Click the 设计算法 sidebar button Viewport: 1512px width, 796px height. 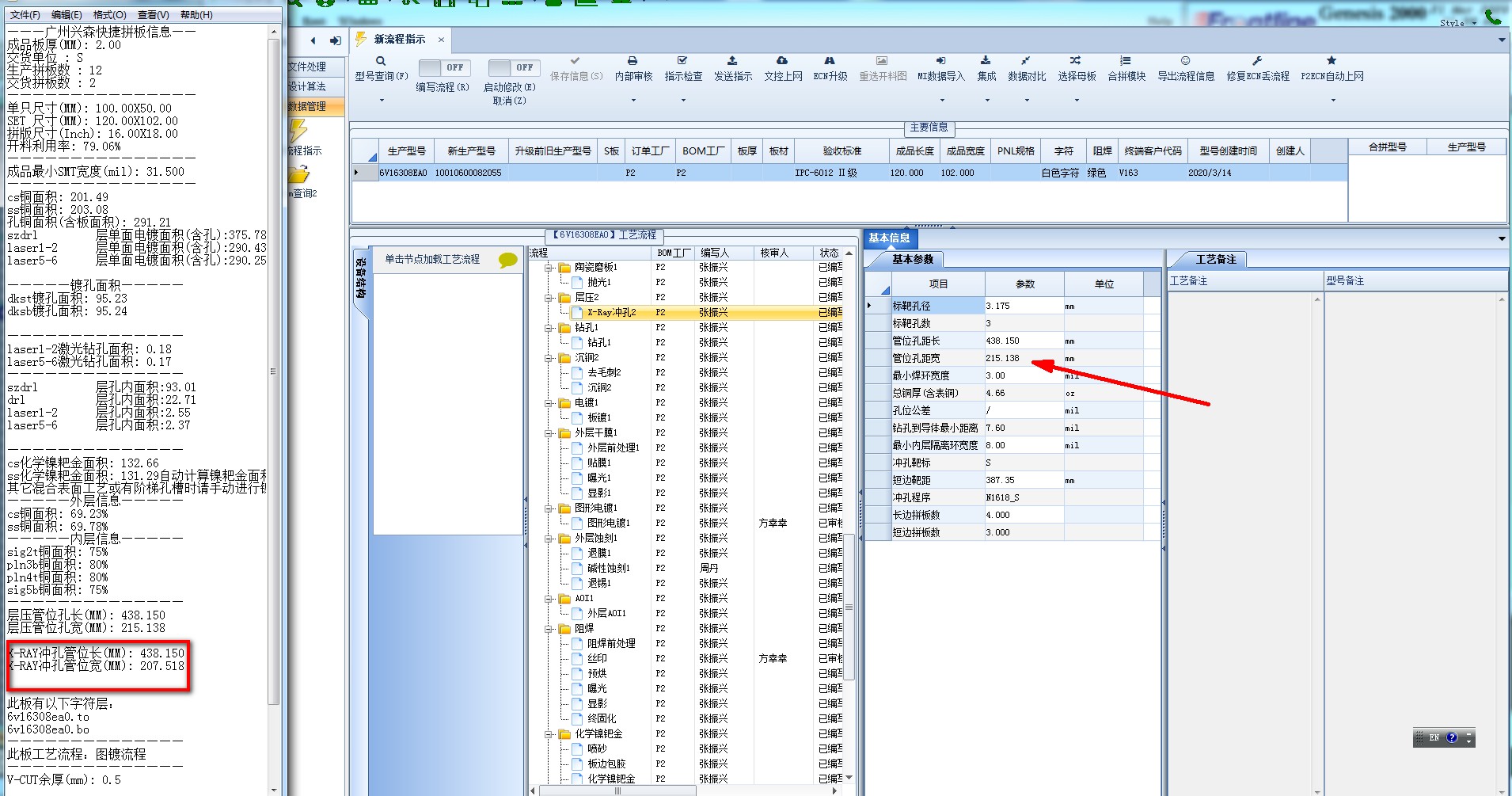[x=316, y=86]
